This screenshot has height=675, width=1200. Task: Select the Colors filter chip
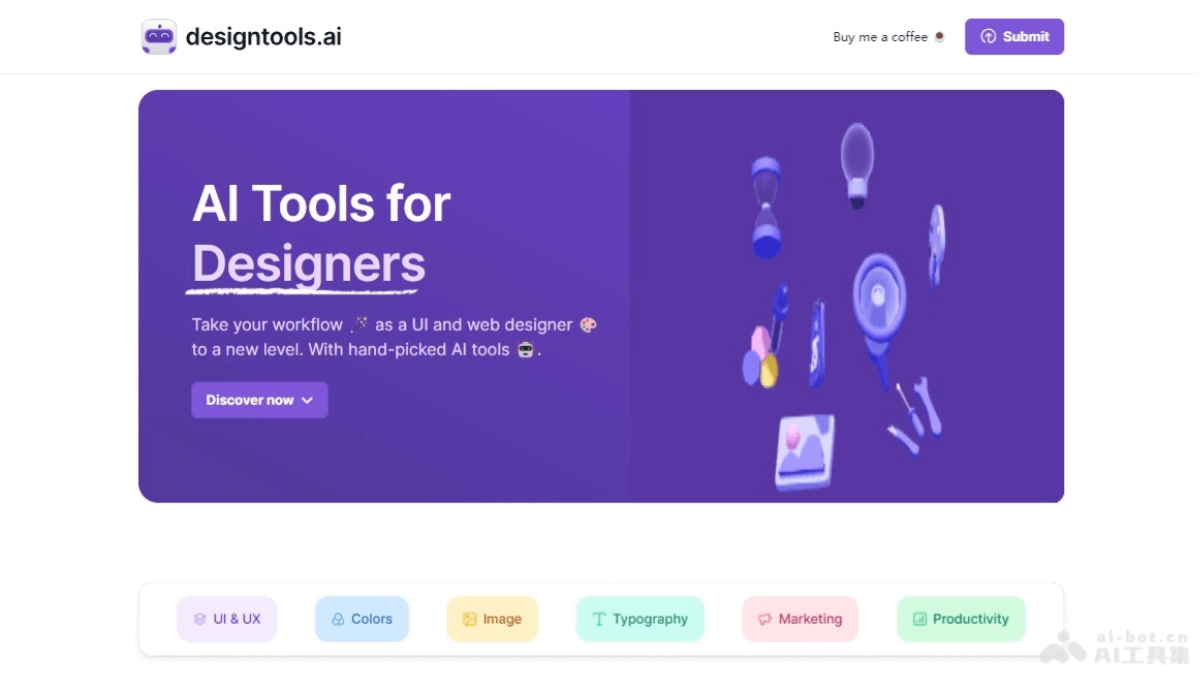click(x=361, y=619)
